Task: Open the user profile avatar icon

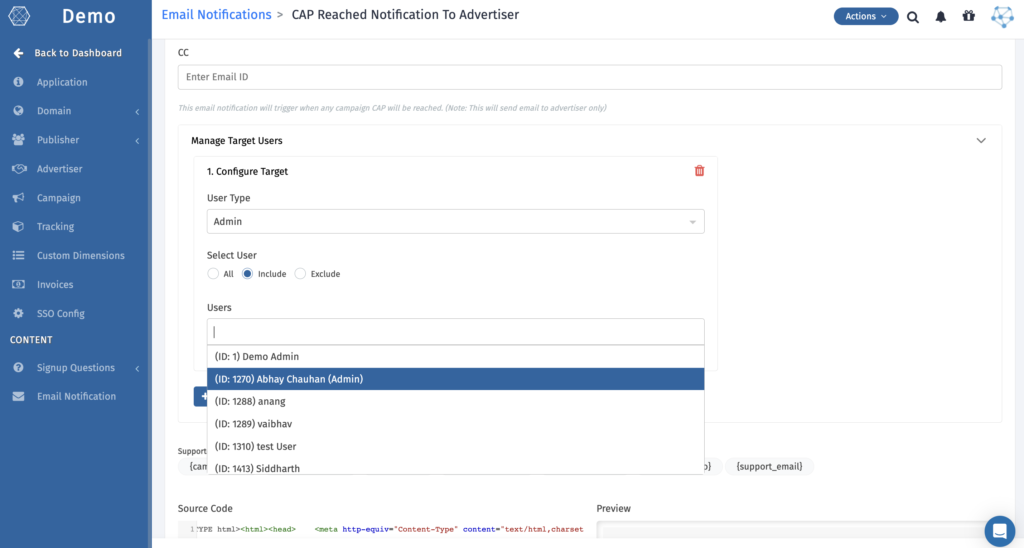Action: click(1001, 17)
